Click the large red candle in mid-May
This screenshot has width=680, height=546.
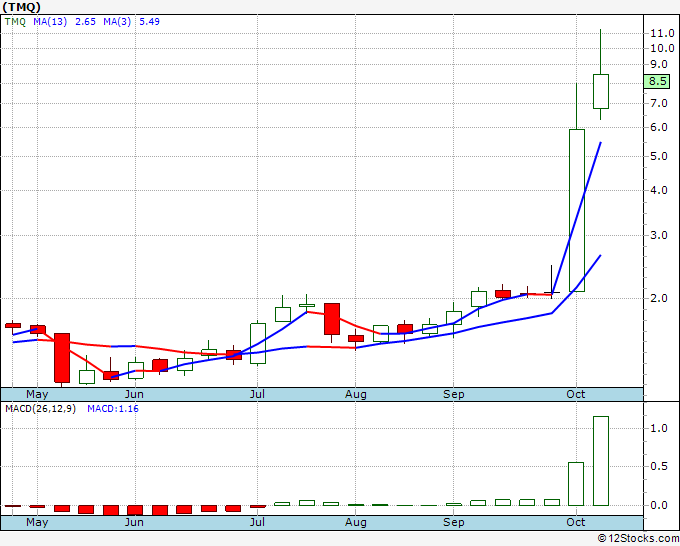point(62,358)
